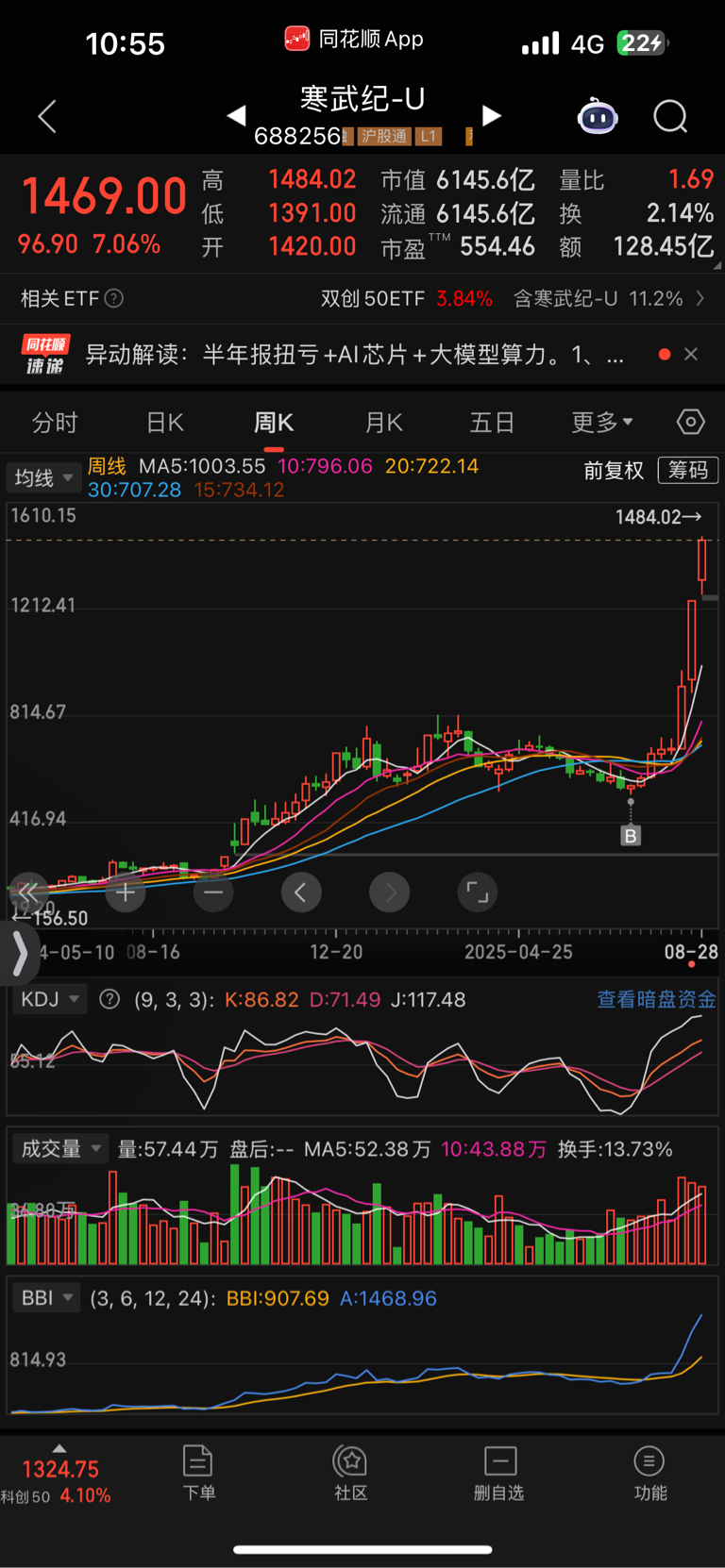Return to 同花顺 App via status pill
The height and width of the screenshot is (1568, 725).
point(354,39)
